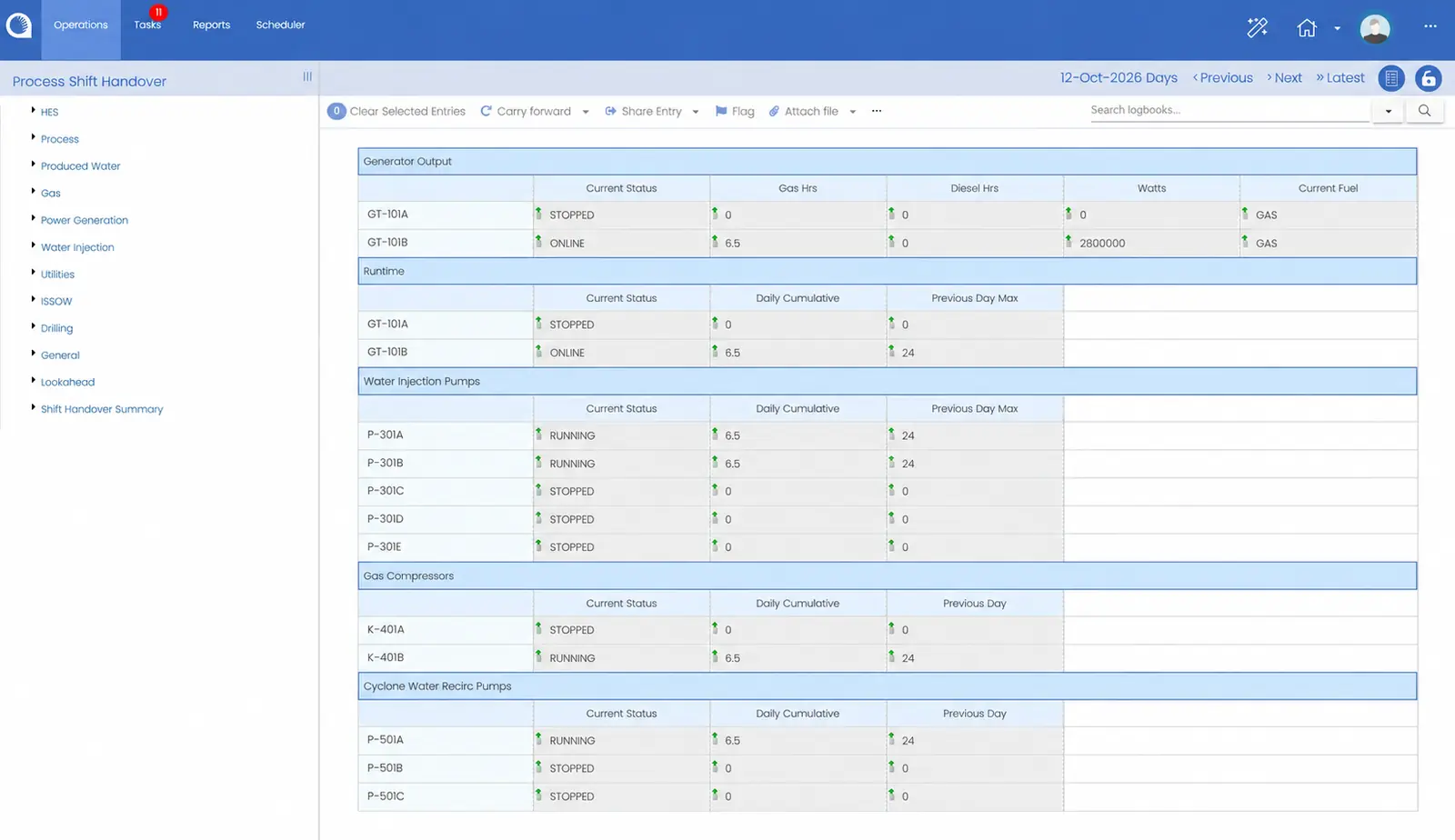Open the Share Entry dropdown arrow

[x=696, y=112]
